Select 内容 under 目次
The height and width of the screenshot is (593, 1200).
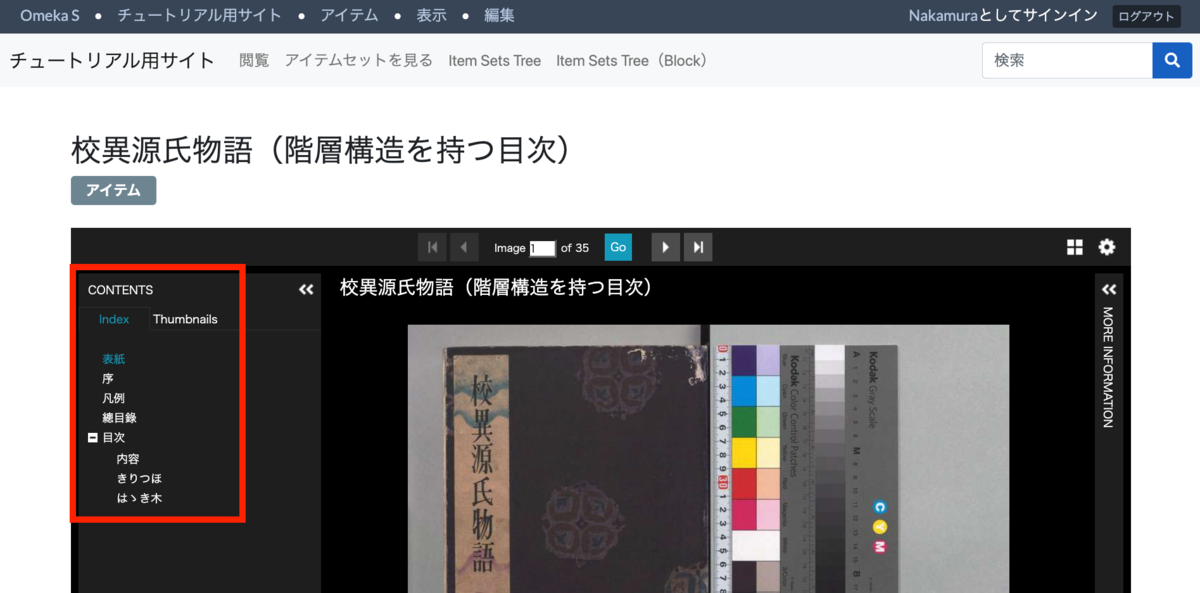[128, 459]
